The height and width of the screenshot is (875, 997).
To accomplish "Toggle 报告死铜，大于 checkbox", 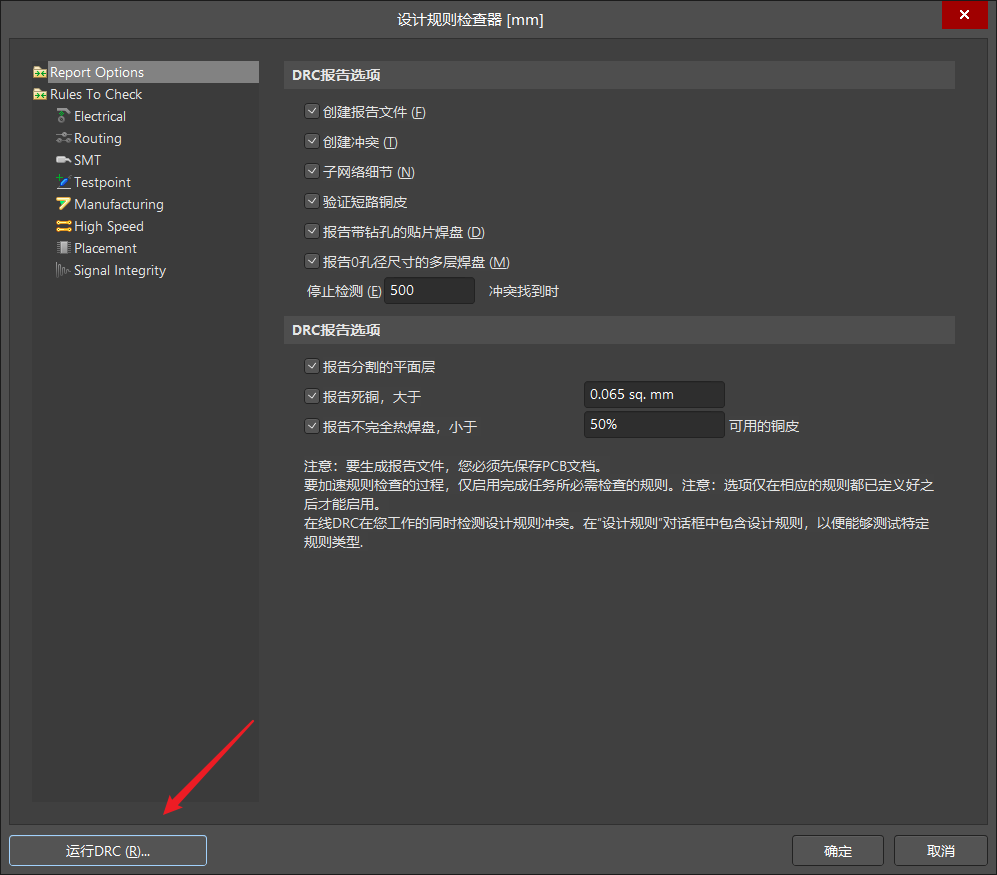I will click(312, 396).
